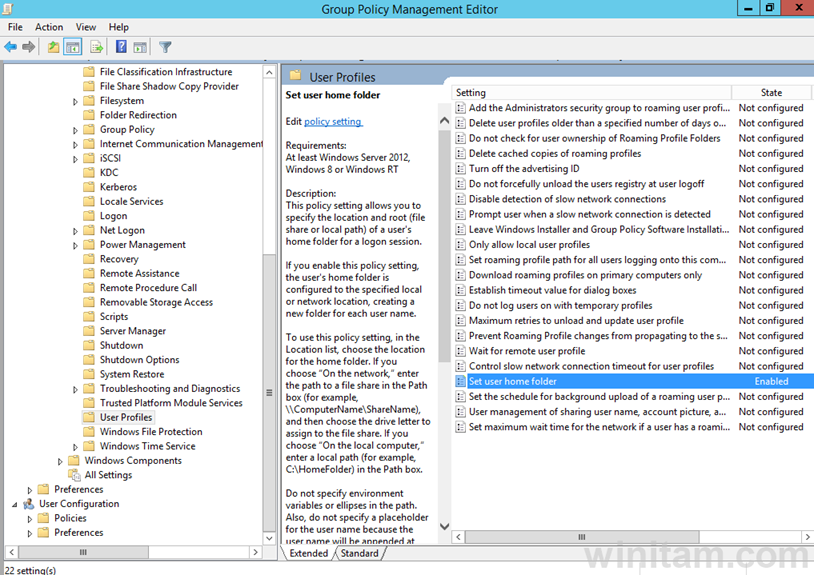Click the Up one level folder icon
The height and width of the screenshot is (575, 814).
point(53,47)
